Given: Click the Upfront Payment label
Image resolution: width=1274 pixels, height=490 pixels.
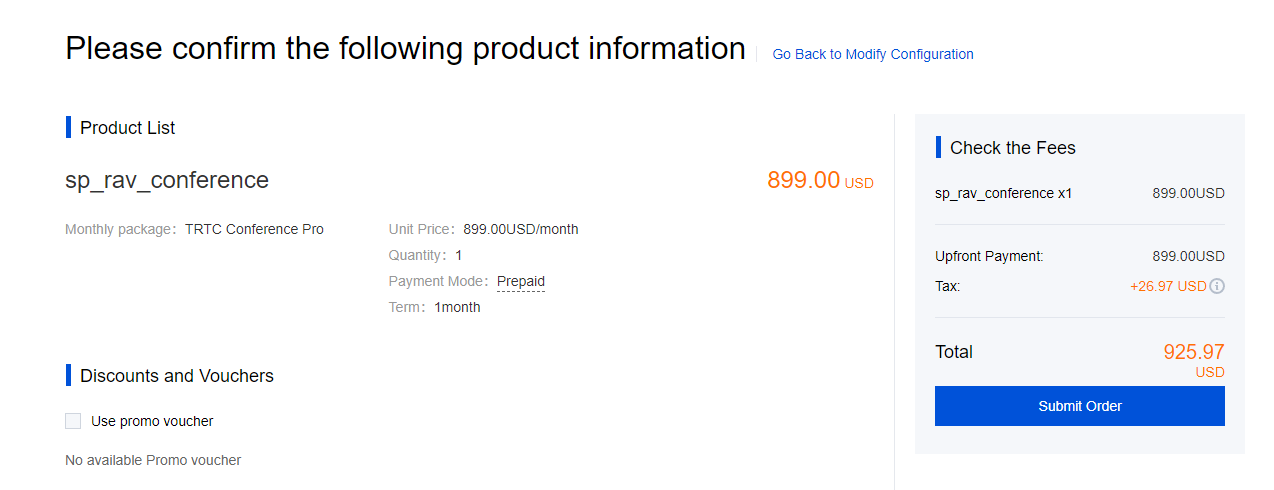Looking at the screenshot, I should [x=988, y=256].
